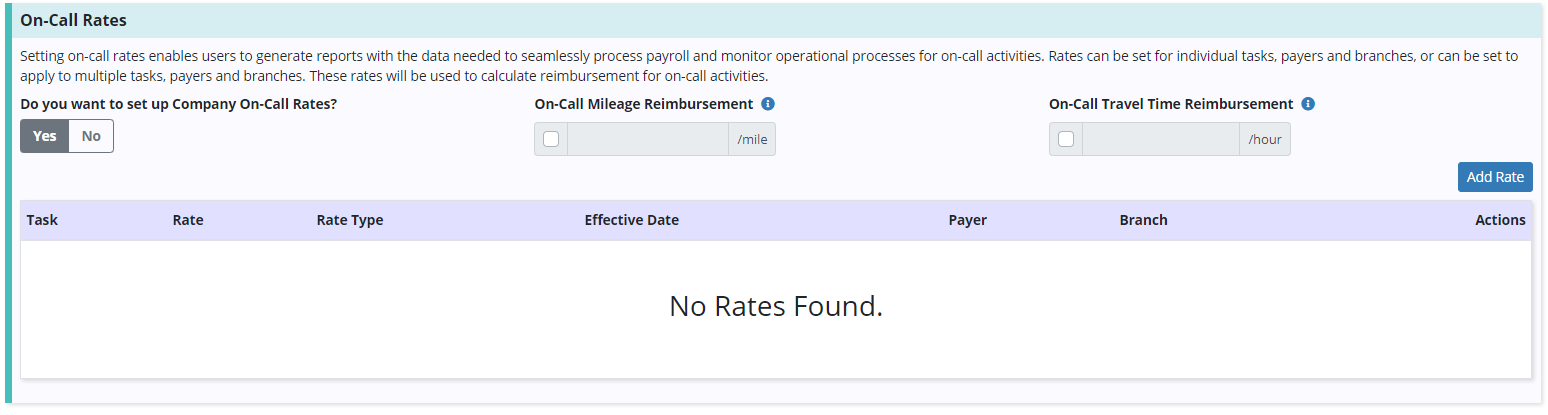Click the /hour unit label

click(1265, 139)
